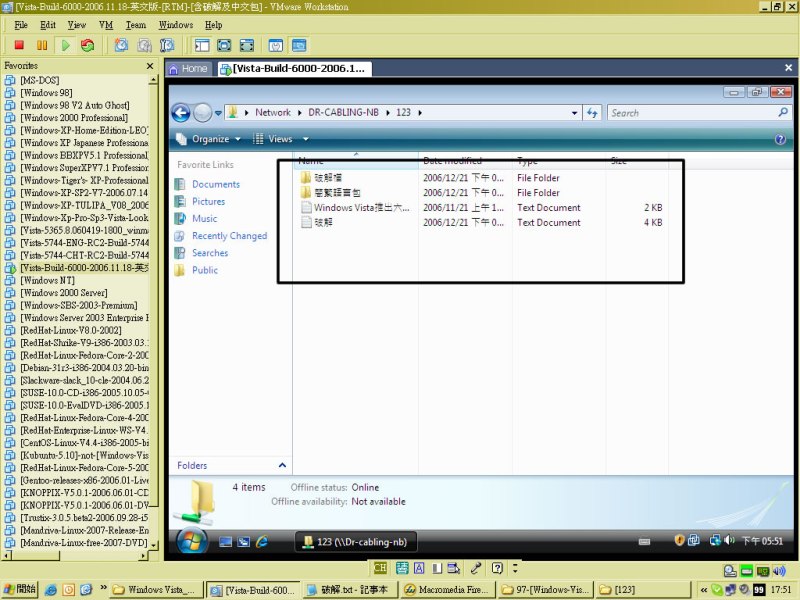Click the Refresh button beside address bar

pyautogui.click(x=592, y=113)
